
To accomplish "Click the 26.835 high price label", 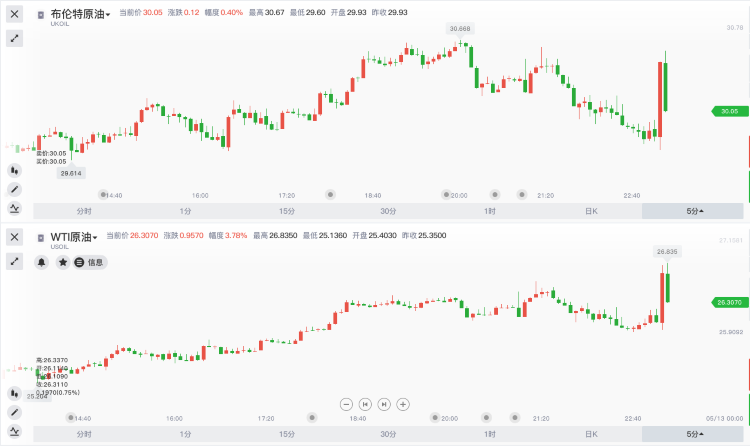I will tap(667, 252).
